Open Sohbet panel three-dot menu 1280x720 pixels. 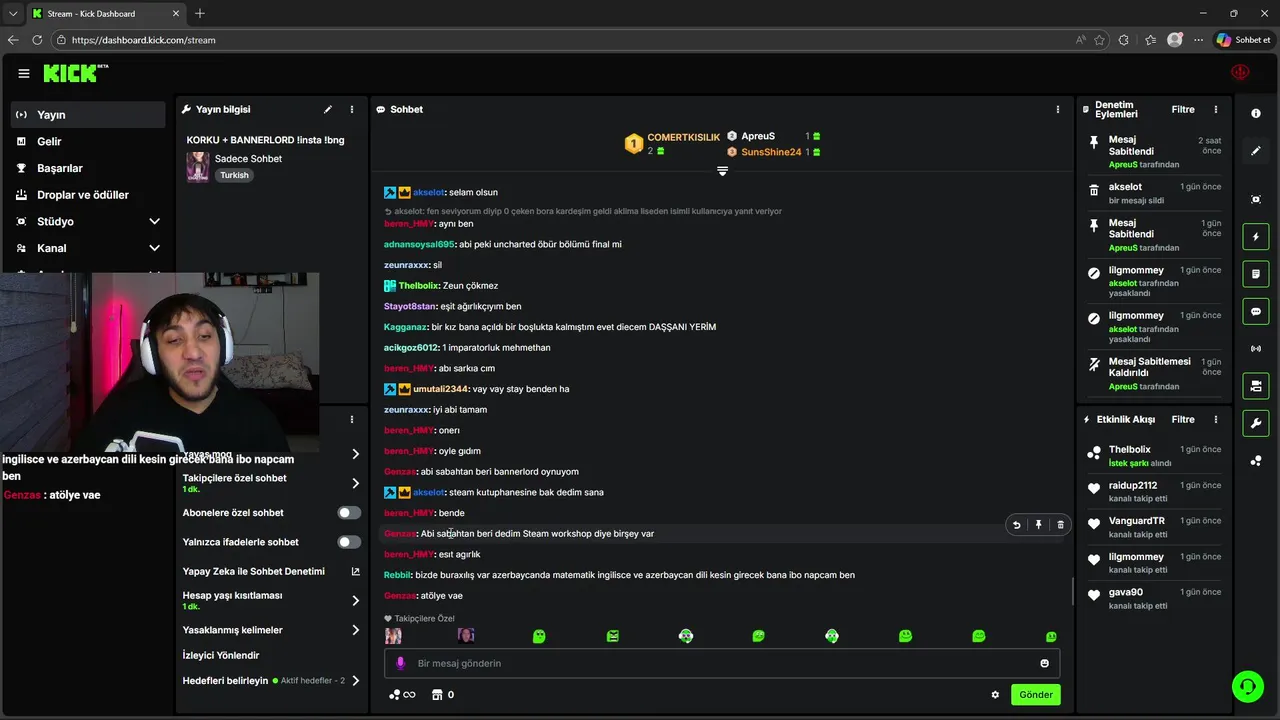(1058, 109)
